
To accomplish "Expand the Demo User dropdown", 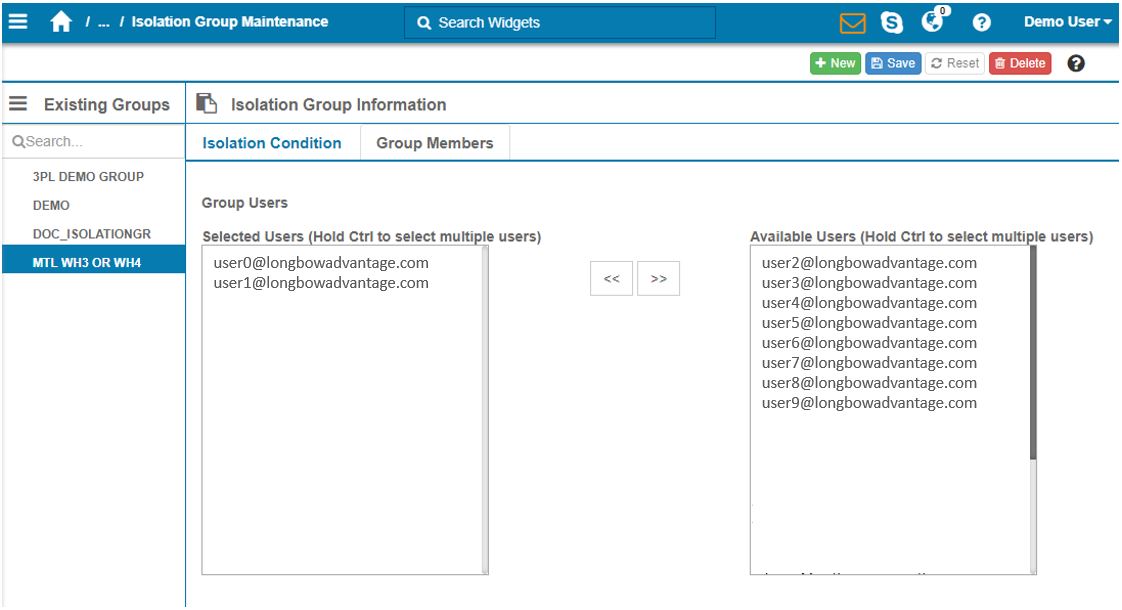I will tap(1067, 22).
